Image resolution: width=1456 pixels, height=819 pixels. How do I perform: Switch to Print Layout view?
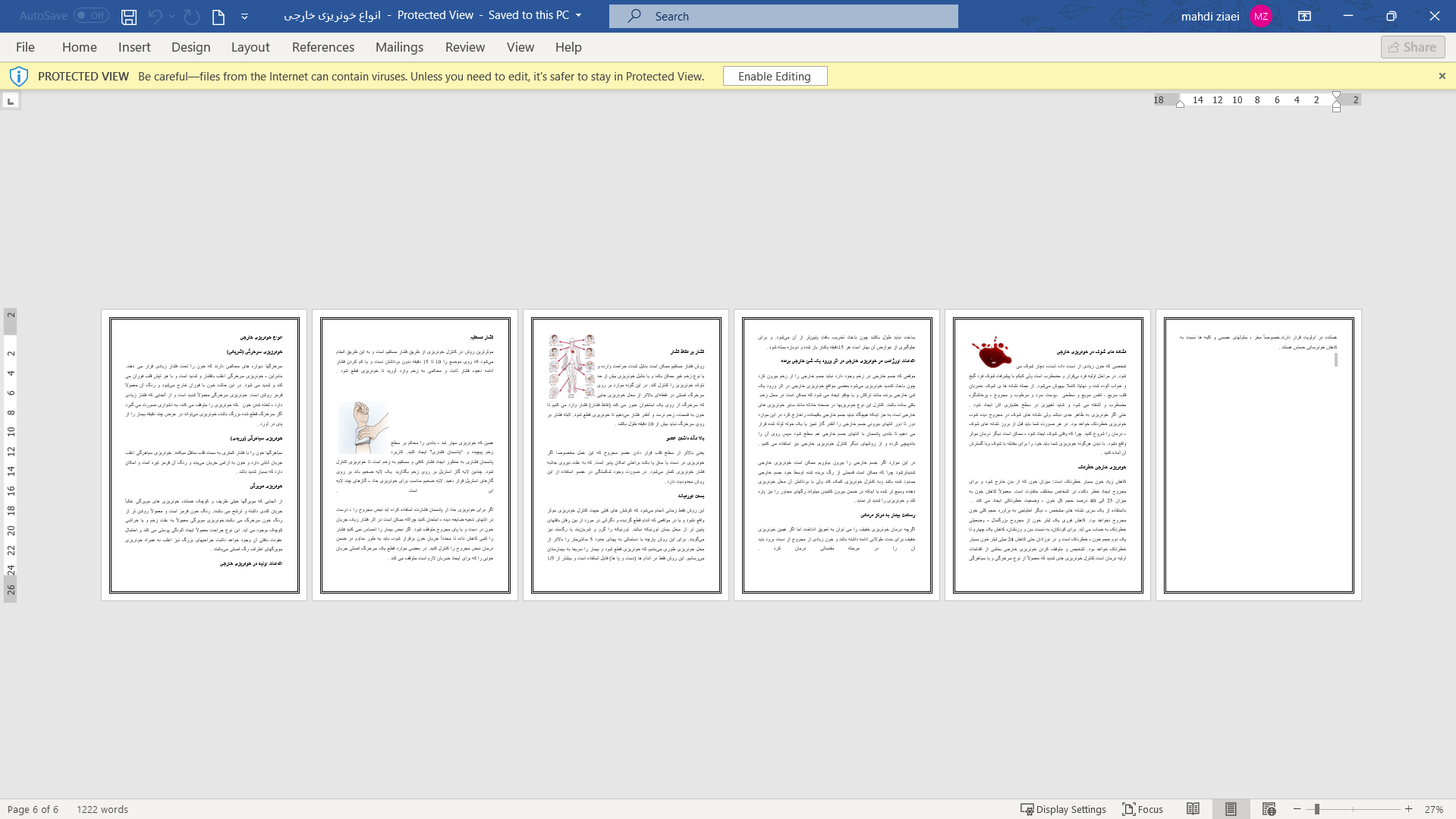coord(1231,809)
